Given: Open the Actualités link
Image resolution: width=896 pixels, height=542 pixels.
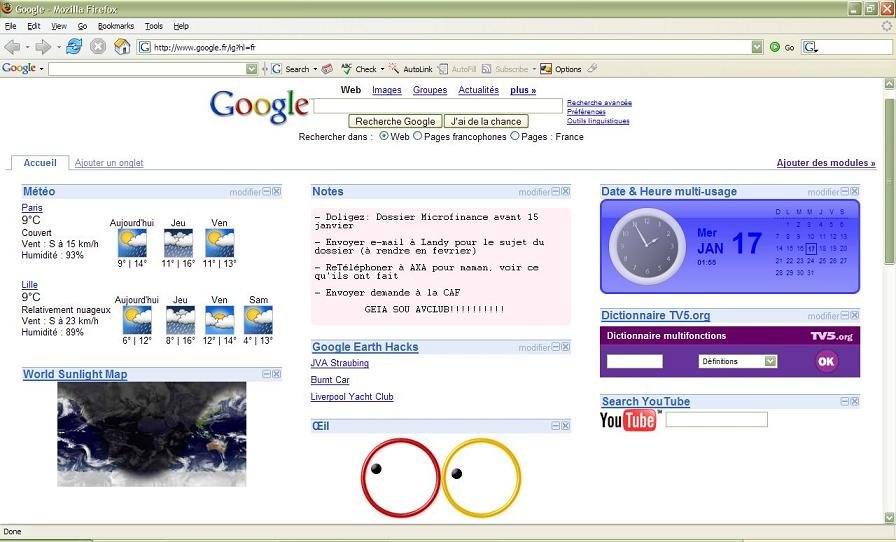Looking at the screenshot, I should [x=479, y=90].
